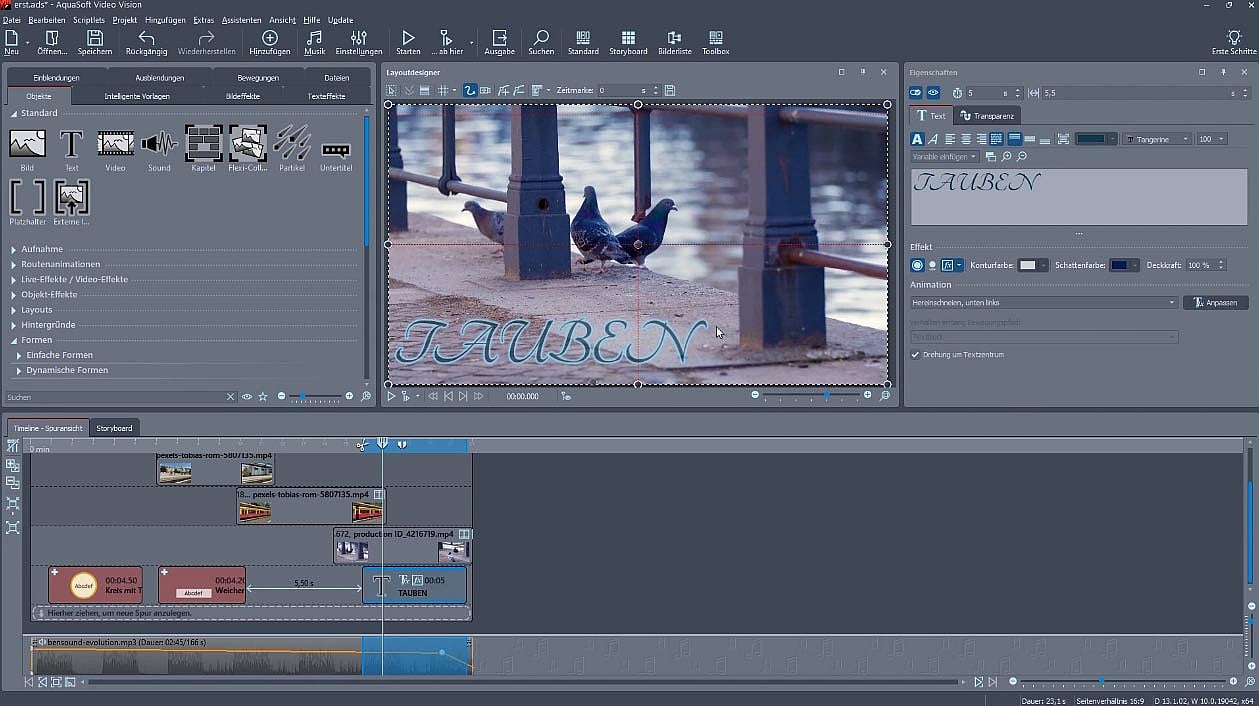Click the Anpassen button
The width and height of the screenshot is (1259, 706).
(1215, 302)
